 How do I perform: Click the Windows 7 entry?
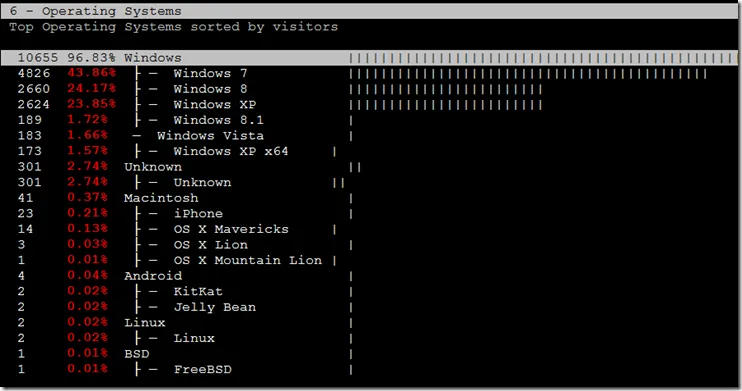(210, 73)
